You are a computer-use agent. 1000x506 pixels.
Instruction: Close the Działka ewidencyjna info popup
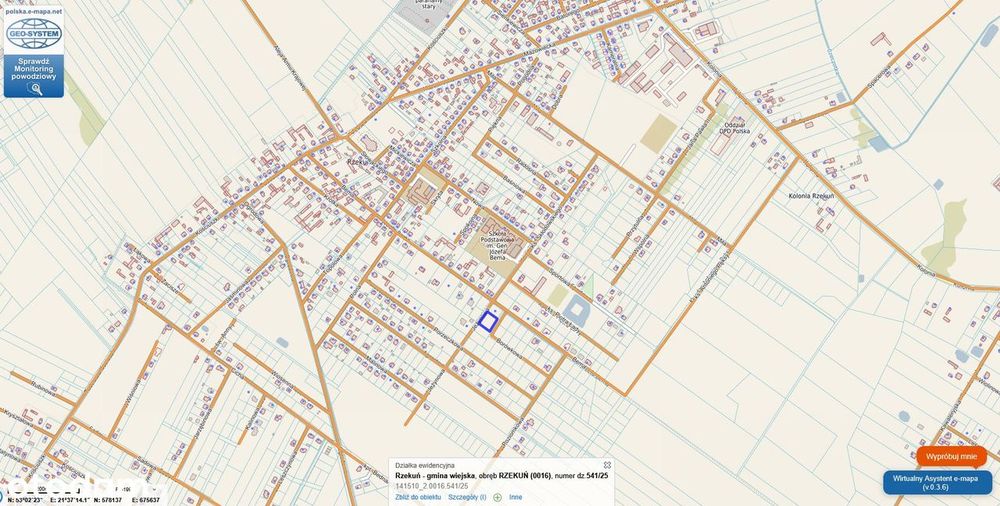click(x=607, y=465)
